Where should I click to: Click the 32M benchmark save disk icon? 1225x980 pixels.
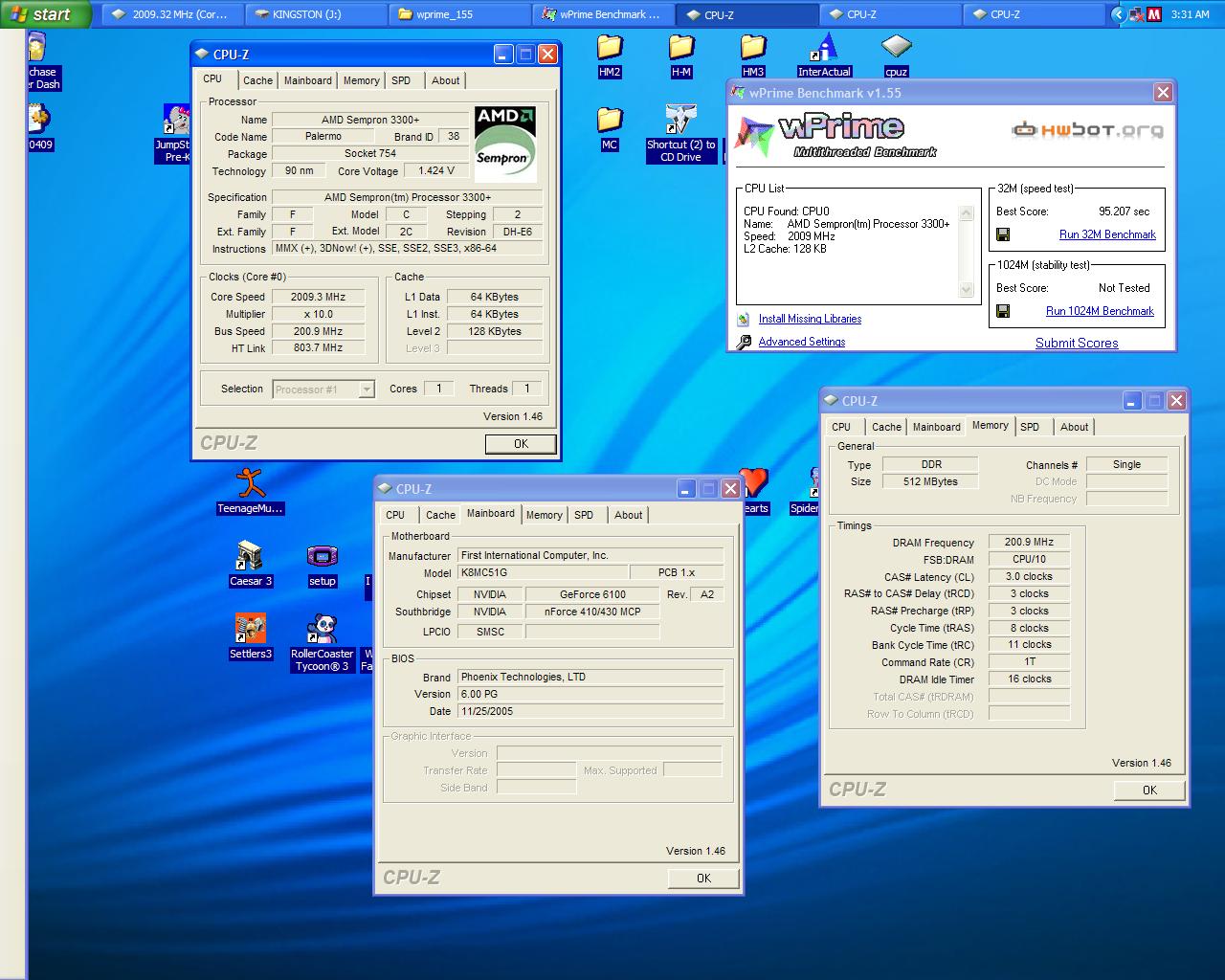(1003, 234)
